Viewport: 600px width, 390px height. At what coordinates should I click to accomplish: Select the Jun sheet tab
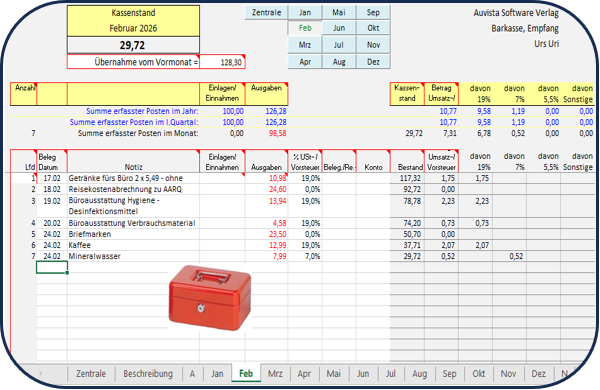[x=363, y=374]
